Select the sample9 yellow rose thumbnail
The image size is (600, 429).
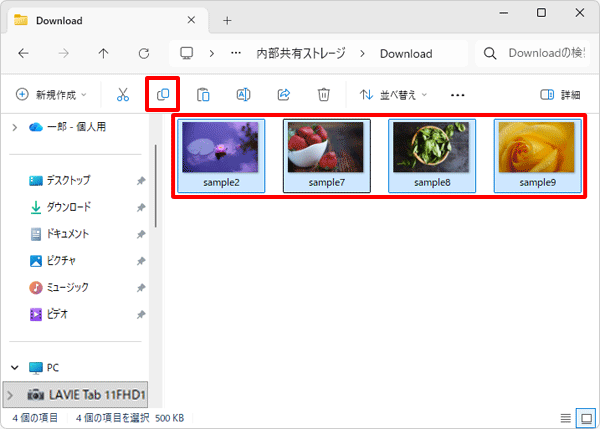(538, 156)
